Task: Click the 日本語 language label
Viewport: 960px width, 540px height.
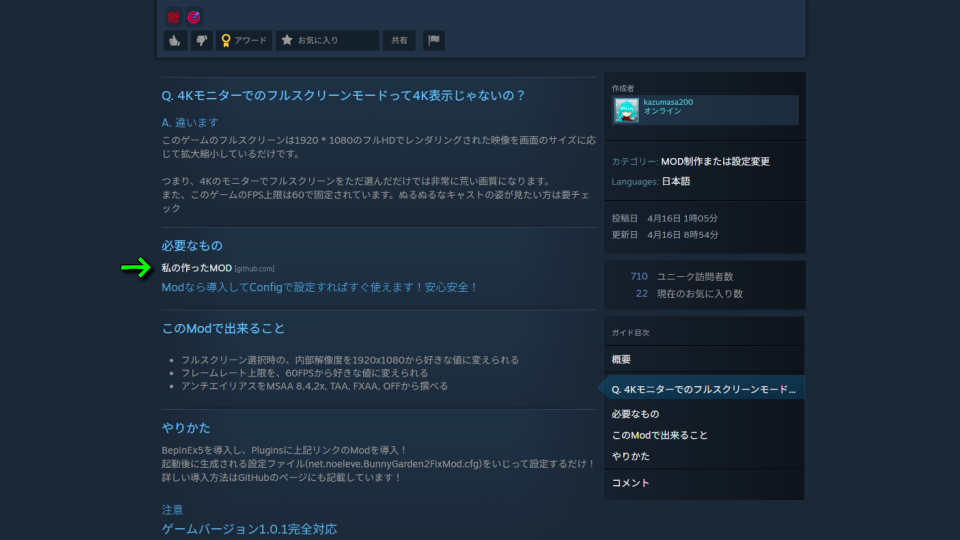Action: [x=676, y=182]
